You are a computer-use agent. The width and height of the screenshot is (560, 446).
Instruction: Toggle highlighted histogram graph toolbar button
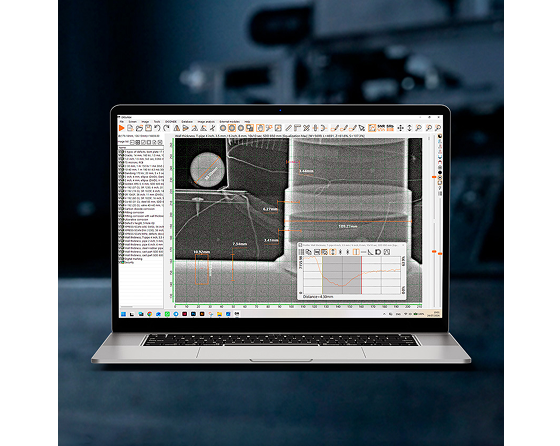(372, 128)
